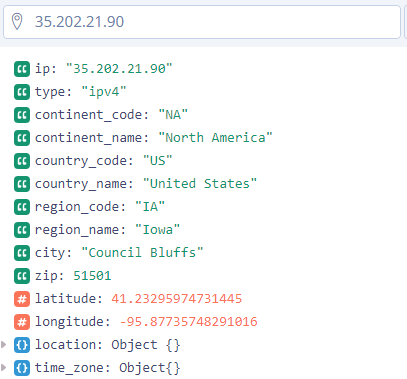Click the object braces icon beside time_zone
The height and width of the screenshot is (379, 407).
pyautogui.click(x=22, y=368)
